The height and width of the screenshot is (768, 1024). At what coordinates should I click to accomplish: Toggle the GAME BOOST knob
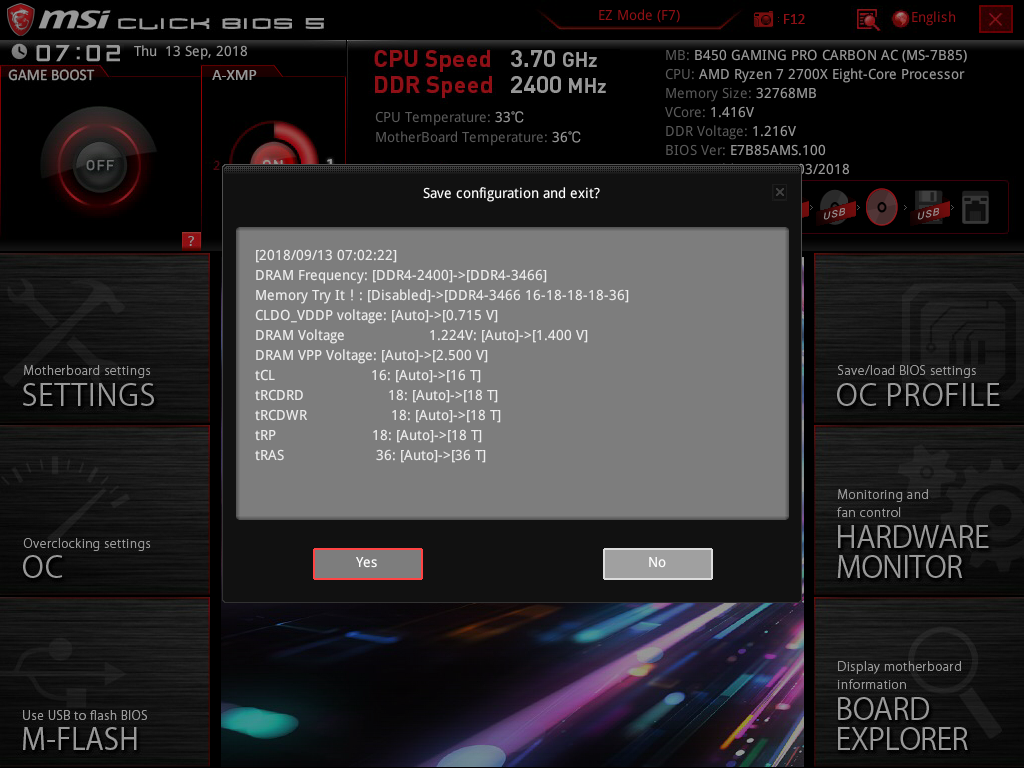[x=99, y=165]
